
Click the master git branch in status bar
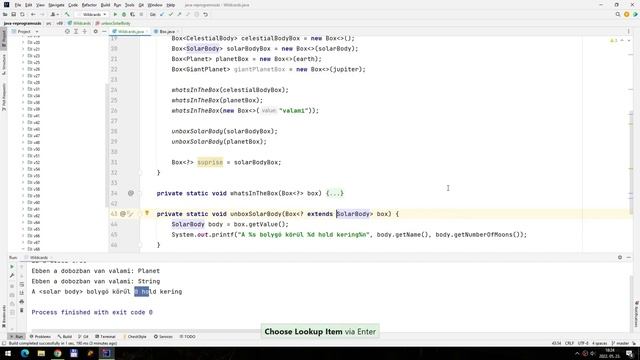coord(620,343)
